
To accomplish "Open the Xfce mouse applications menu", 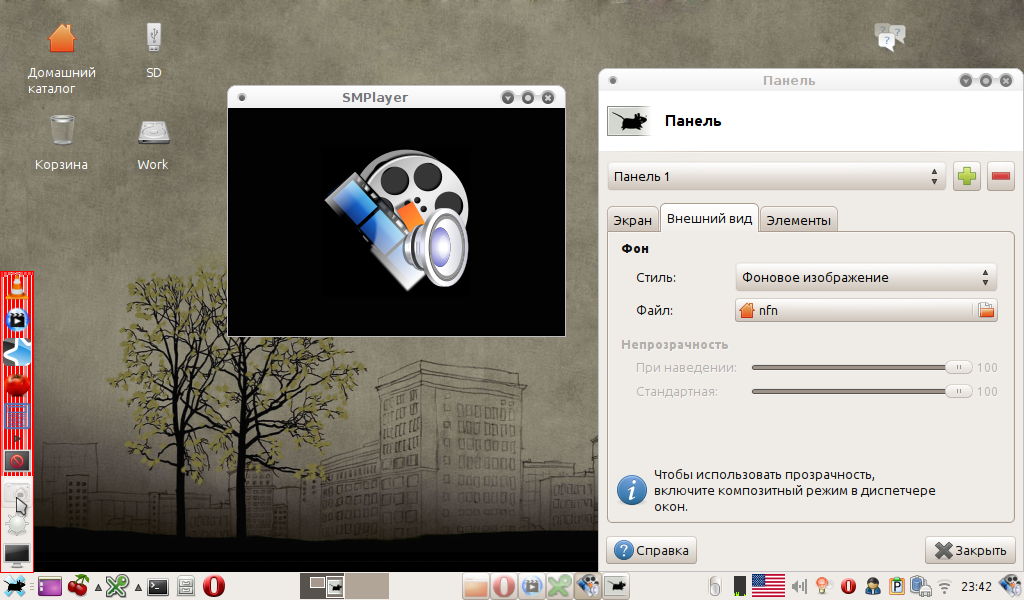I will click(14, 586).
